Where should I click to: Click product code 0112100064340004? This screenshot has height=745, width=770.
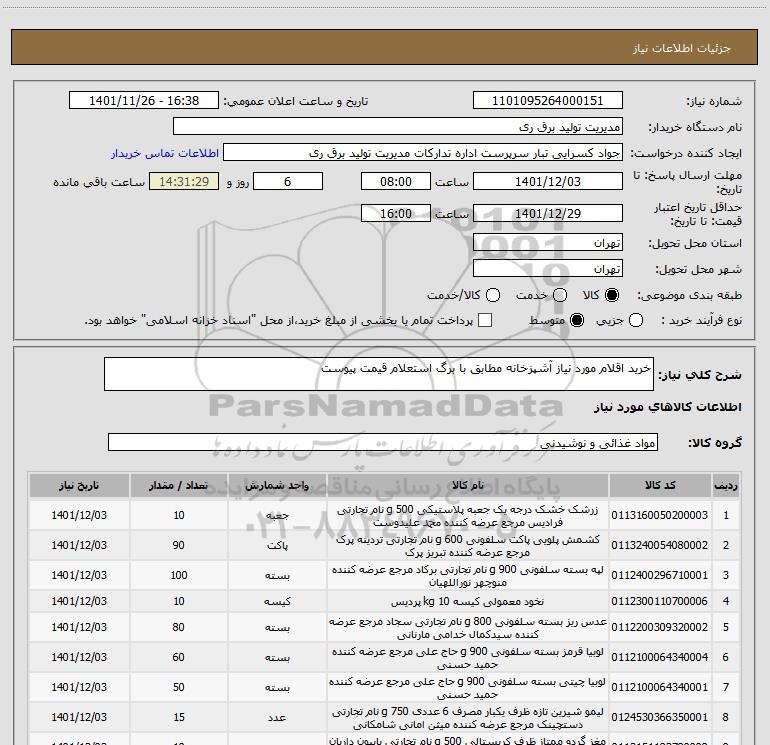click(x=660, y=657)
